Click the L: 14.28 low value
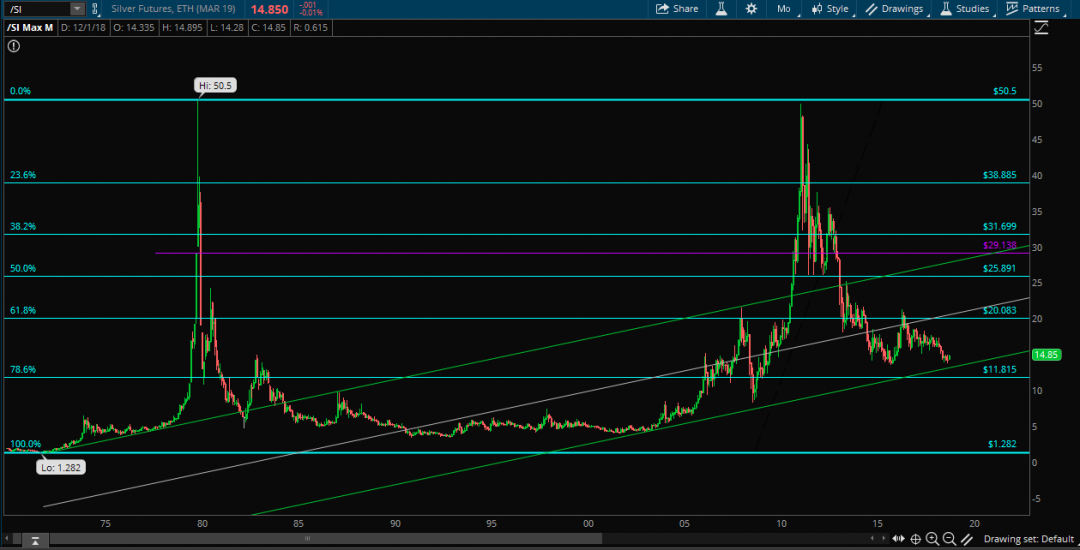1080x550 pixels. [x=225, y=28]
